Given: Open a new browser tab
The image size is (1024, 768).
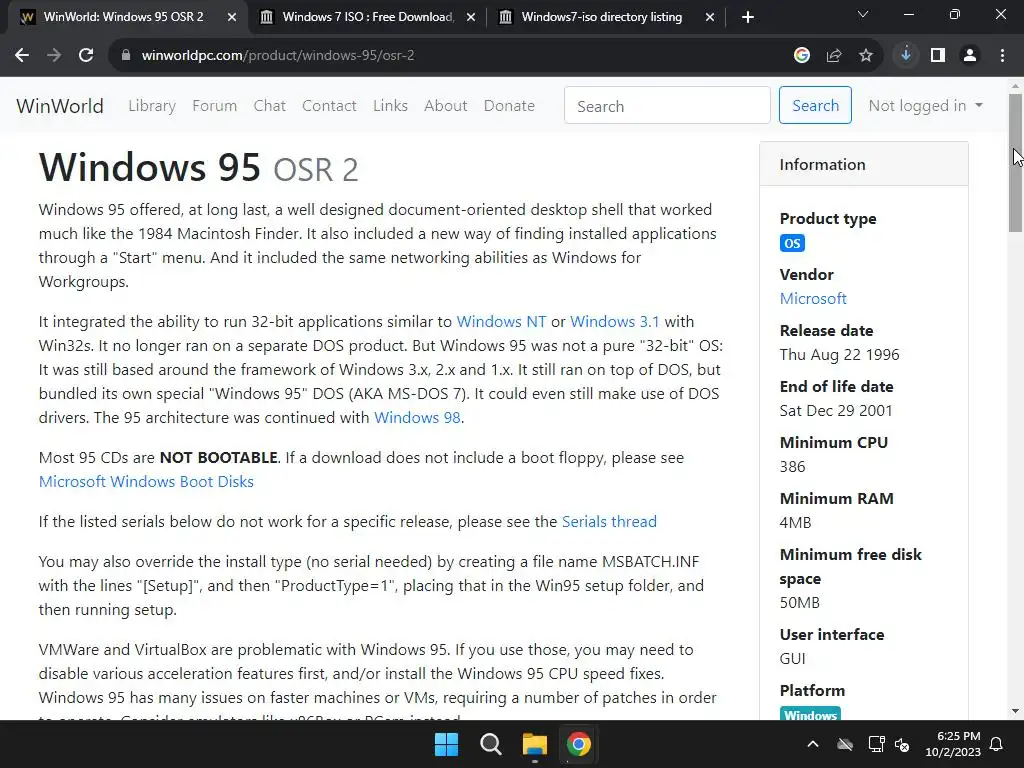Looking at the screenshot, I should coord(748,17).
